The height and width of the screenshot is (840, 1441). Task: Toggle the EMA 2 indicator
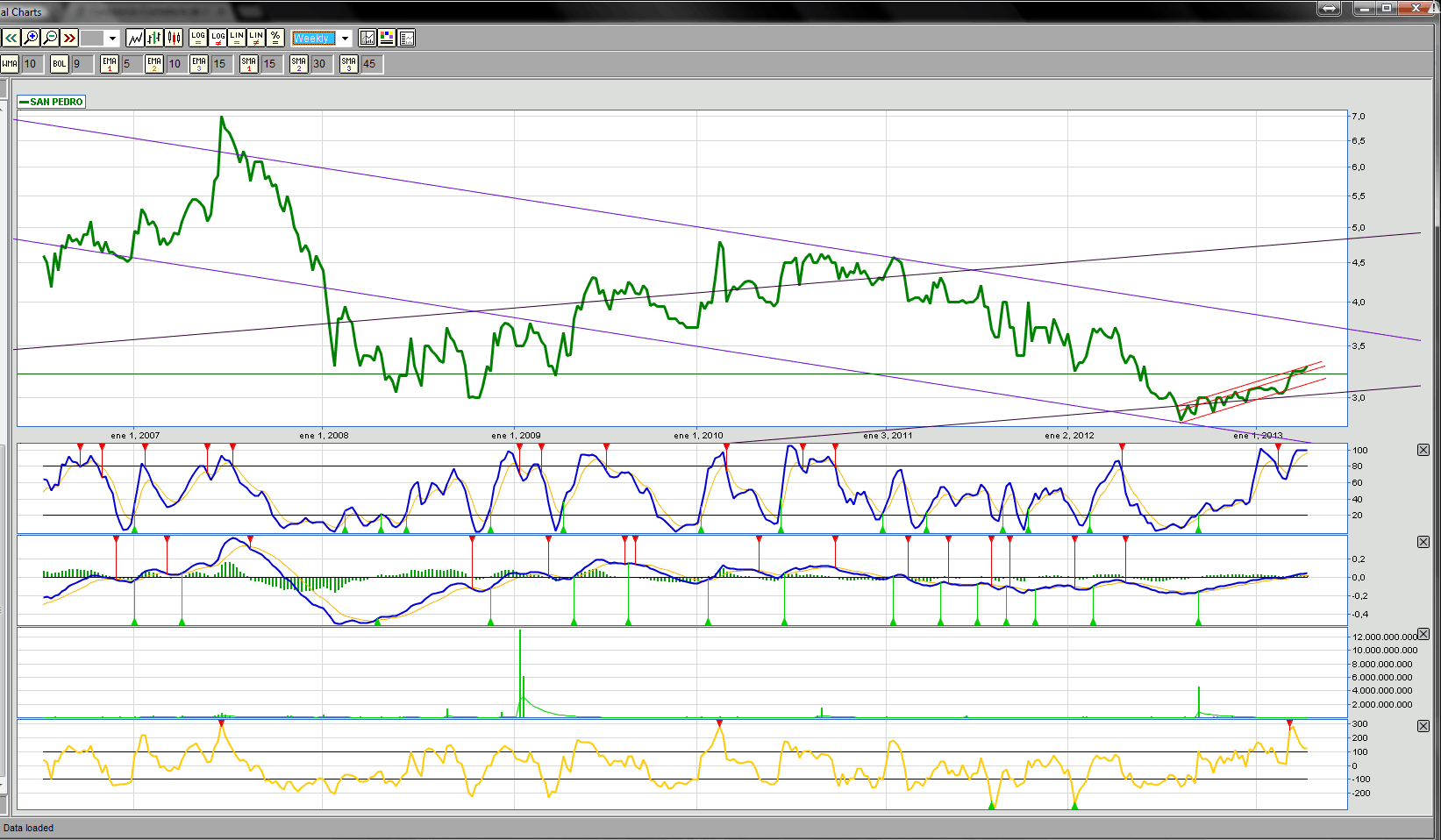click(154, 64)
